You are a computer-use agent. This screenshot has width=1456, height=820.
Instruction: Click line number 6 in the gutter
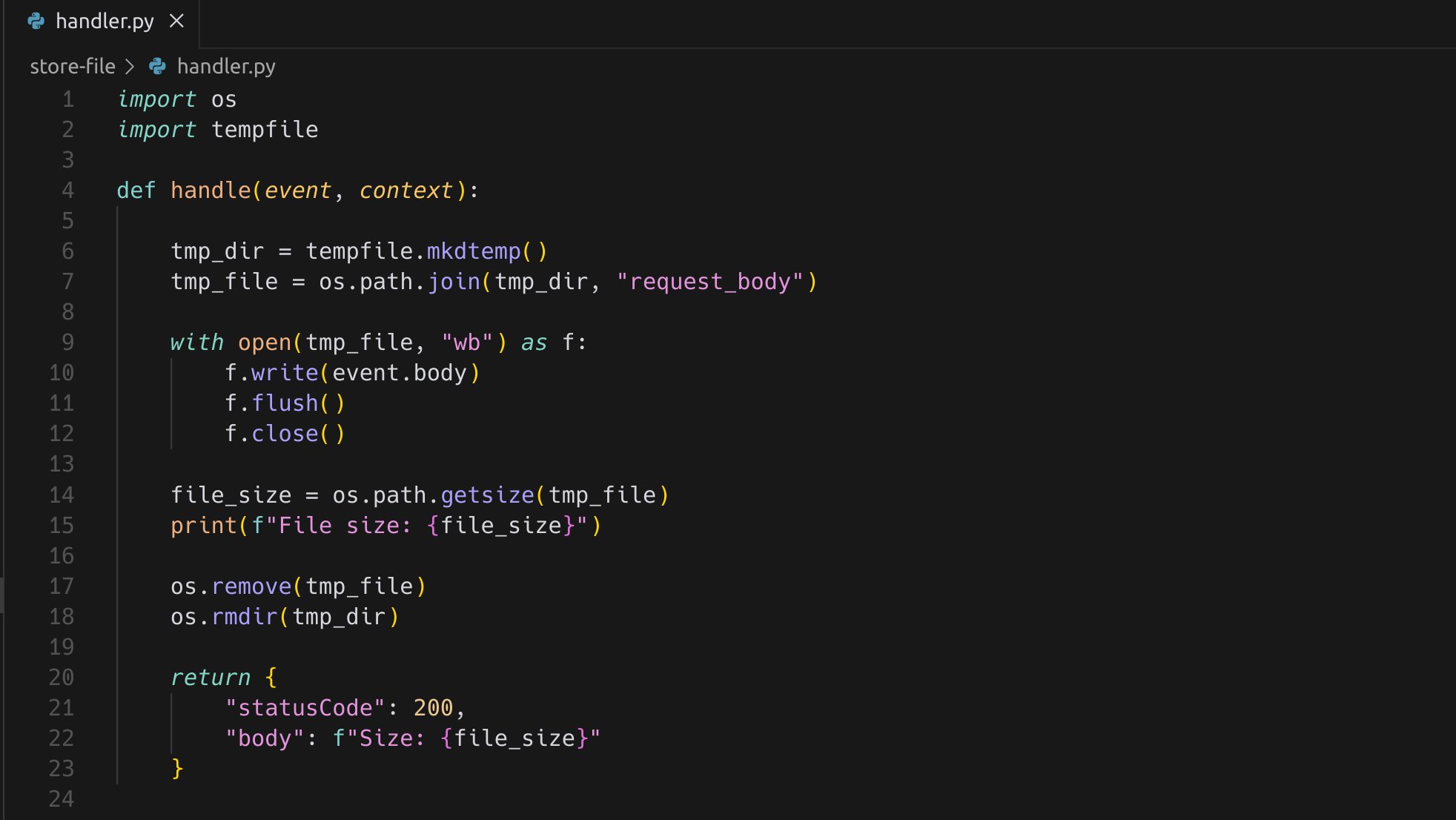coord(67,251)
